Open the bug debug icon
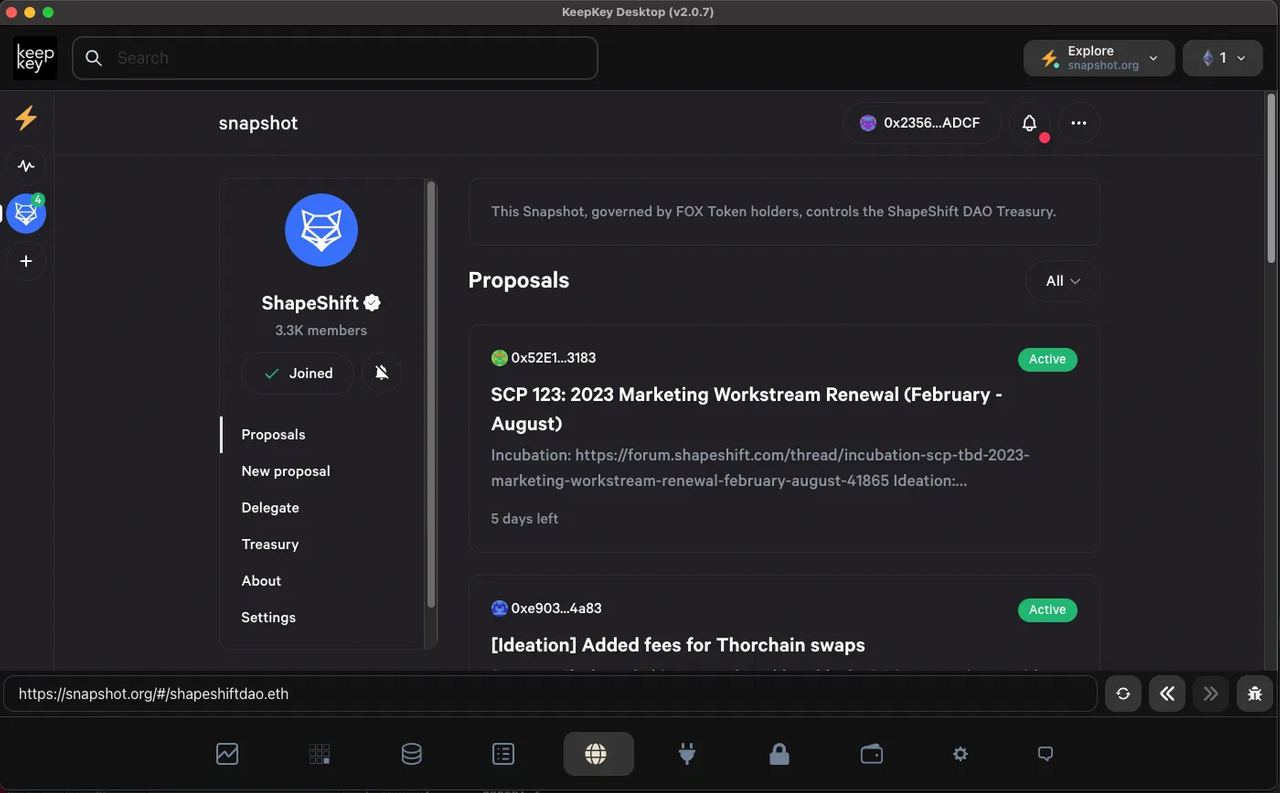The width and height of the screenshot is (1280, 793). [1255, 693]
